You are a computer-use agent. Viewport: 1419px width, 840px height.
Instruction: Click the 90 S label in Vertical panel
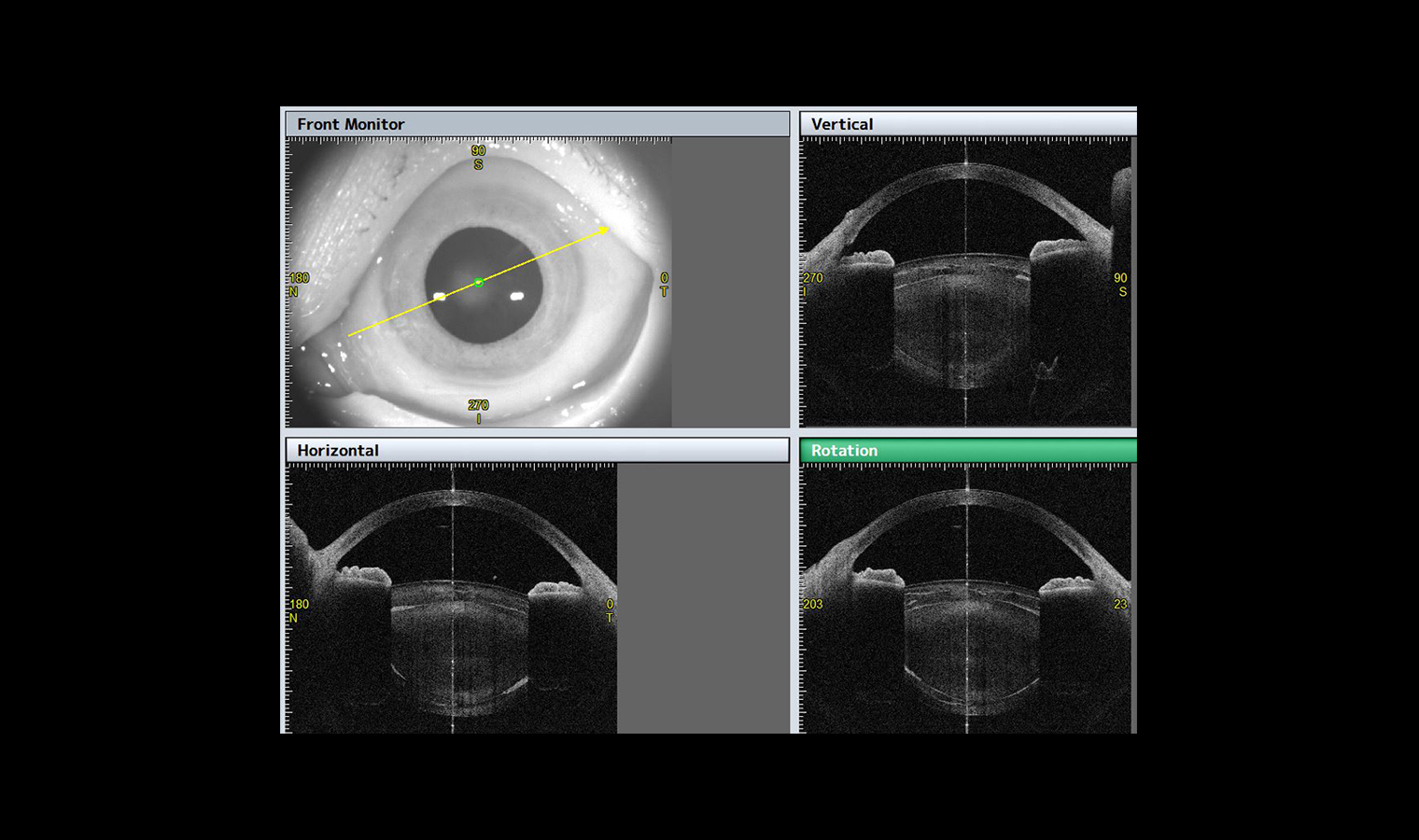(x=1120, y=285)
